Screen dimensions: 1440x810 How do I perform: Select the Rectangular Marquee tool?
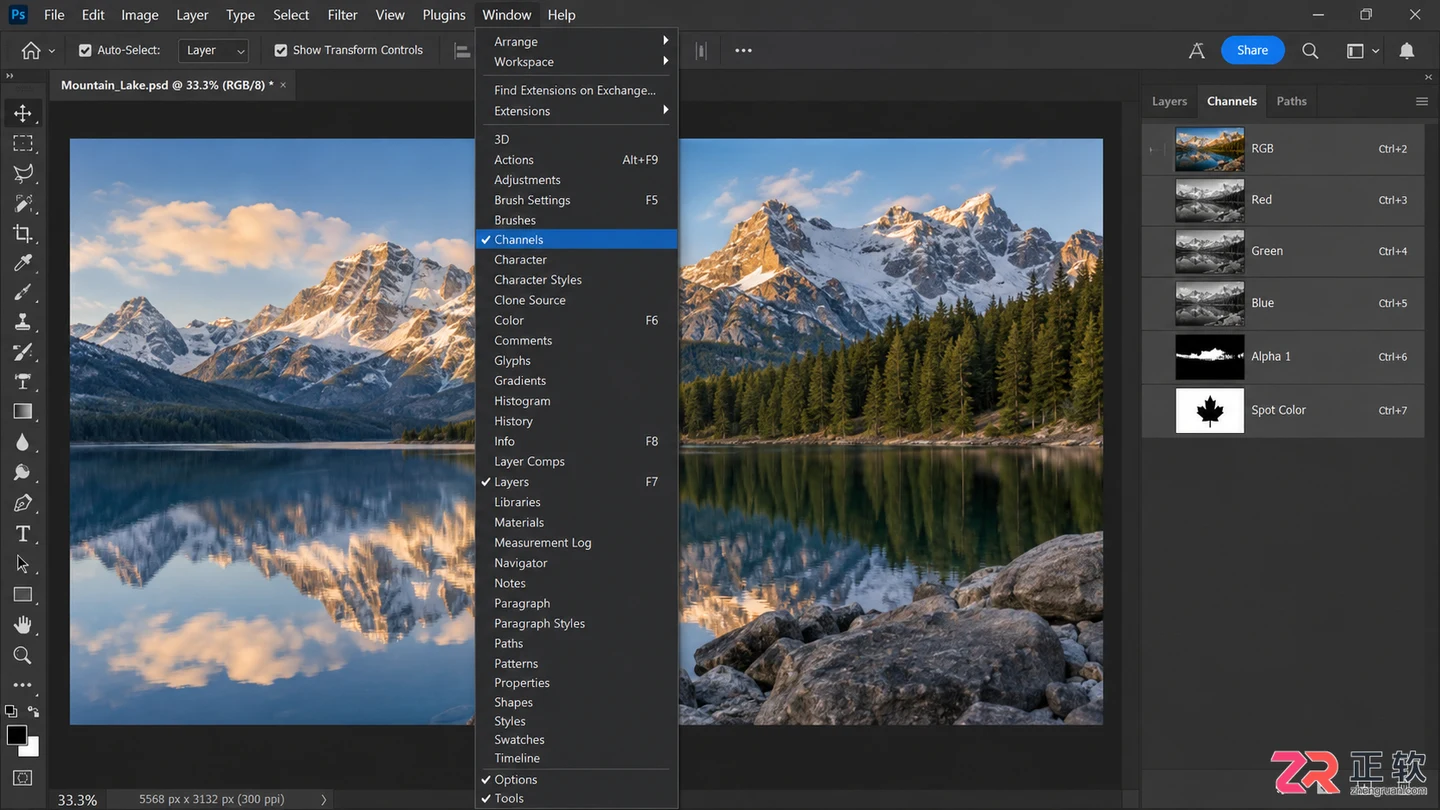(x=23, y=143)
